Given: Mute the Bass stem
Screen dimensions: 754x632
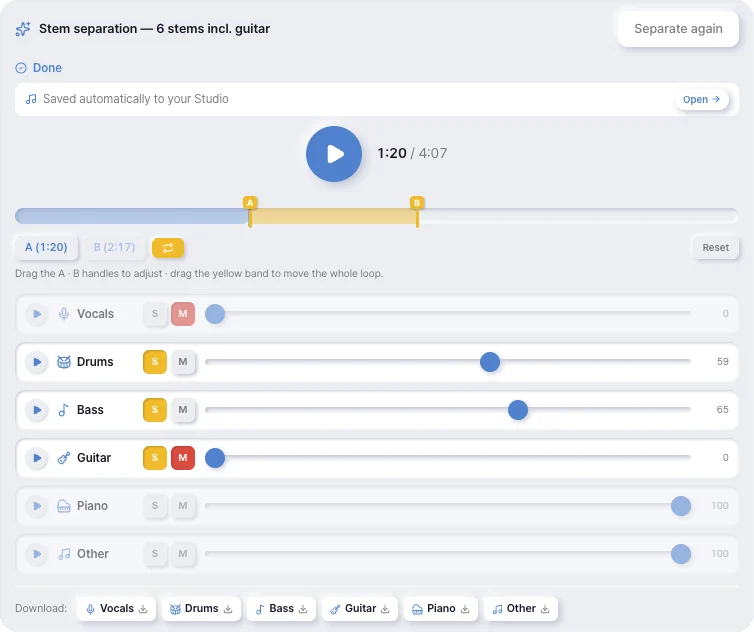Looking at the screenshot, I should (x=183, y=410).
